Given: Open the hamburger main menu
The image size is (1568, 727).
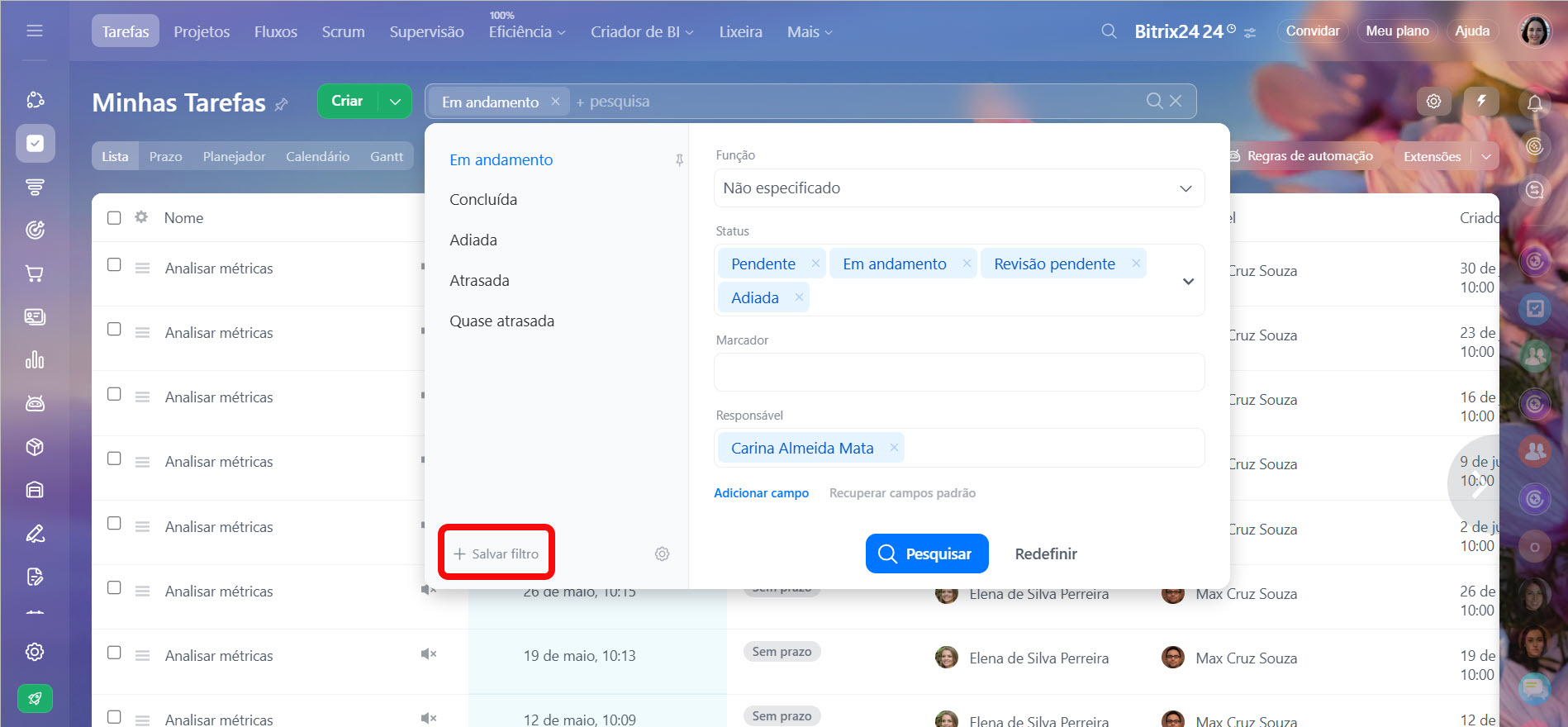Looking at the screenshot, I should (x=35, y=31).
